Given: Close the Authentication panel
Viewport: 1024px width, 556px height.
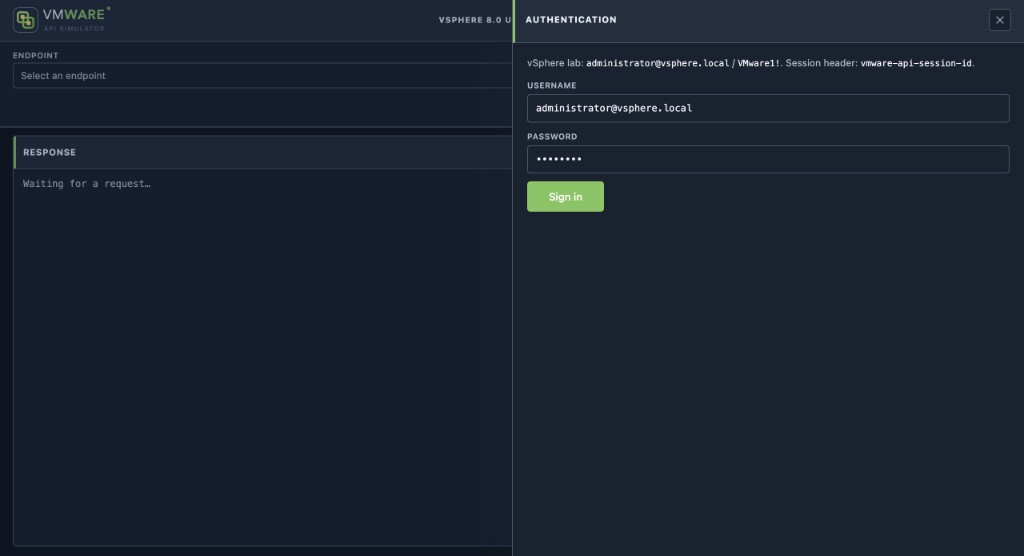Looking at the screenshot, I should (x=999, y=20).
